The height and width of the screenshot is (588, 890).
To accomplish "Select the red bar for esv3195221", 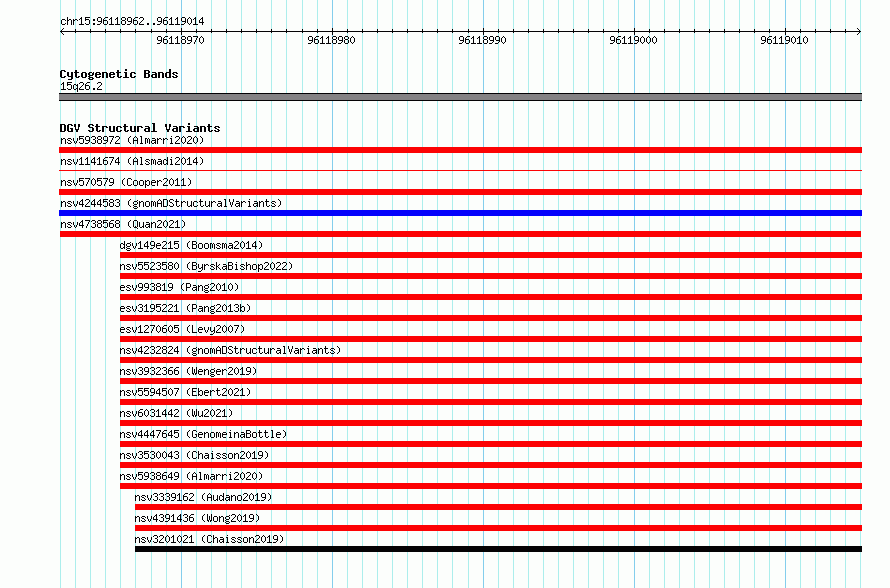I will tap(490, 318).
